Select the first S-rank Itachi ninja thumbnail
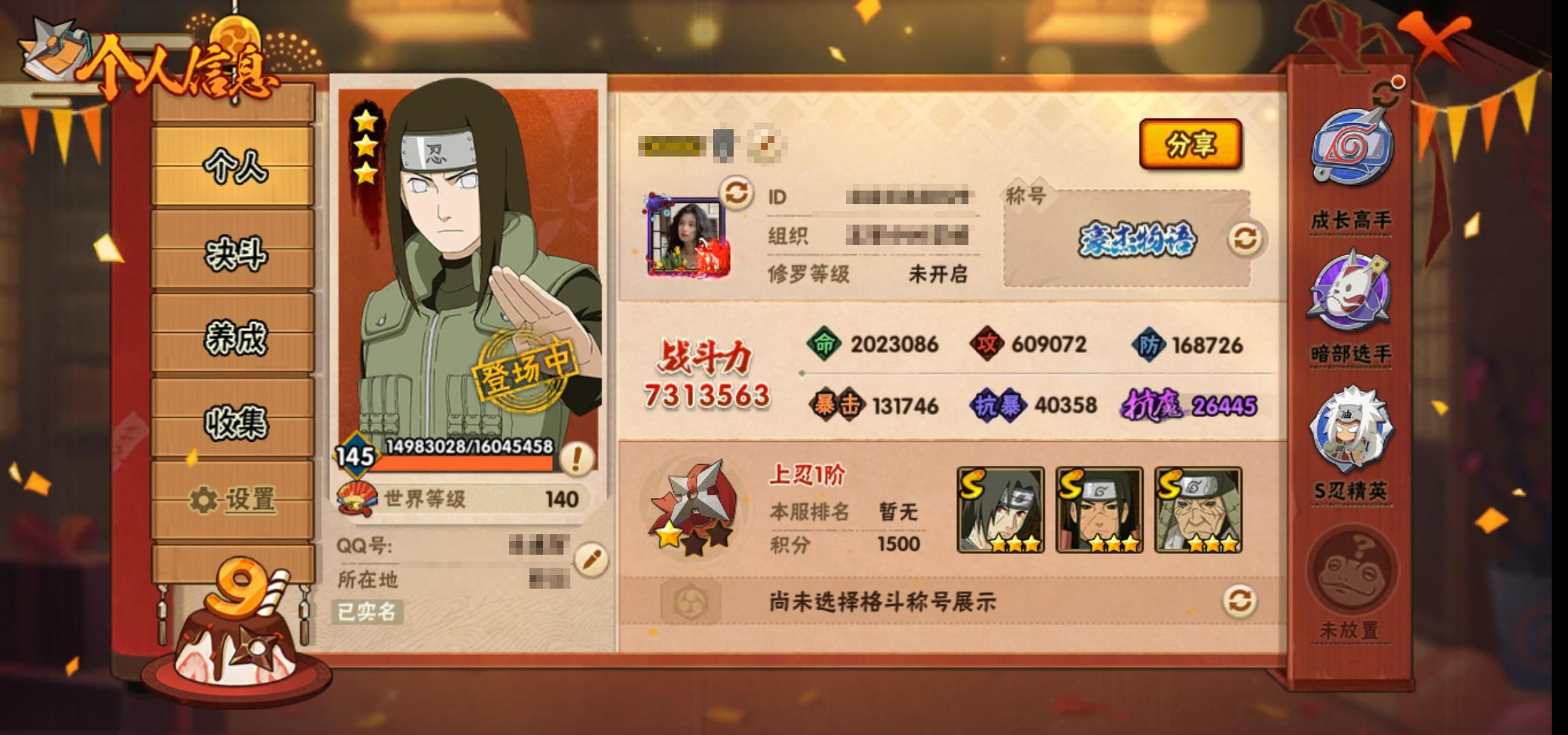1568x735 pixels. (1000, 510)
